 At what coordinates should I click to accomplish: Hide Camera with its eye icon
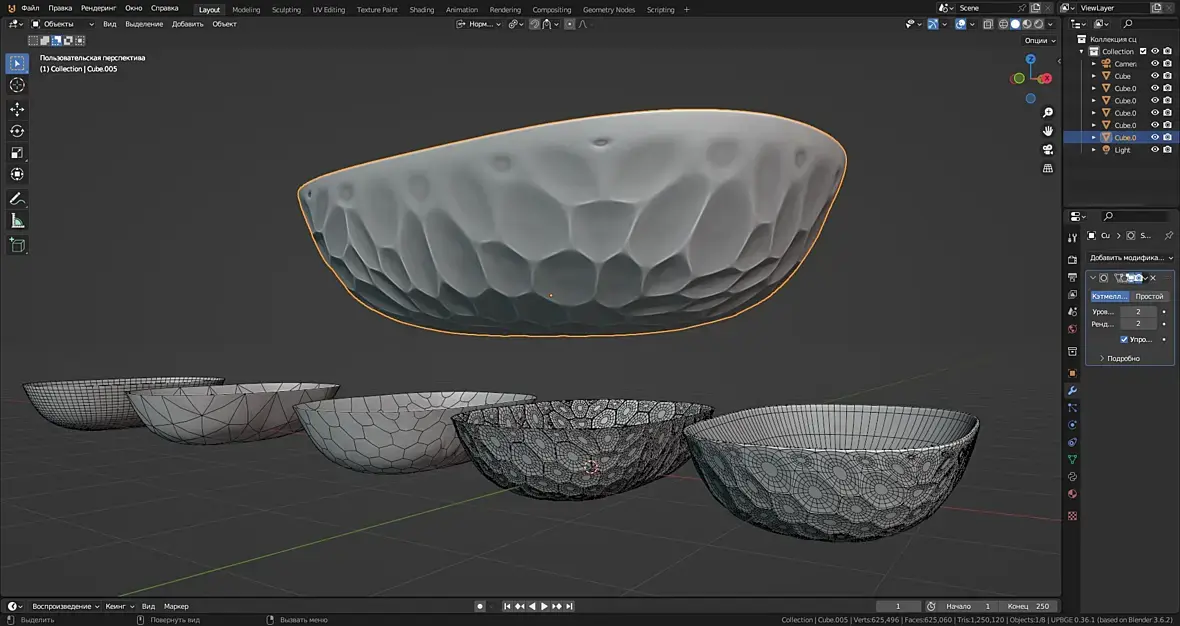1155,64
